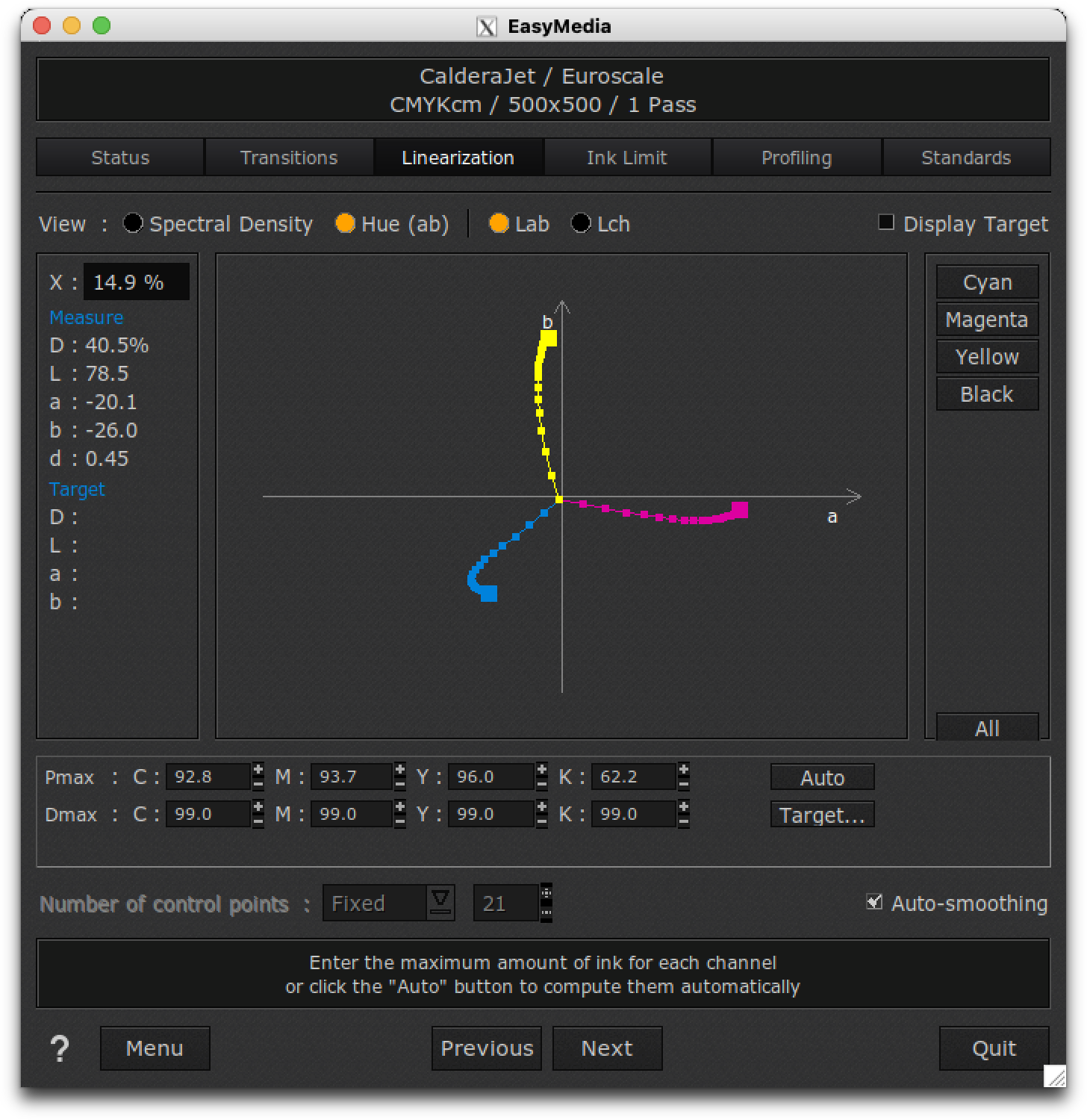Viewport: 1087px width, 1120px height.
Task: Click the cyan curve endpoint marker
Action: coord(489,593)
